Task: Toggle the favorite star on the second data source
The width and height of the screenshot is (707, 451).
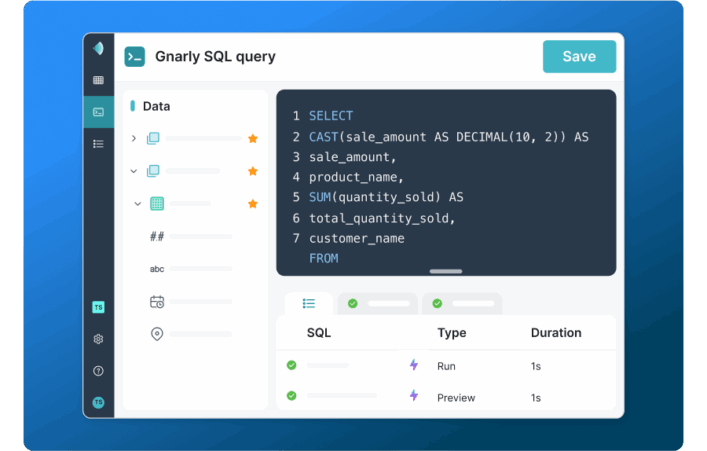Action: (x=253, y=171)
